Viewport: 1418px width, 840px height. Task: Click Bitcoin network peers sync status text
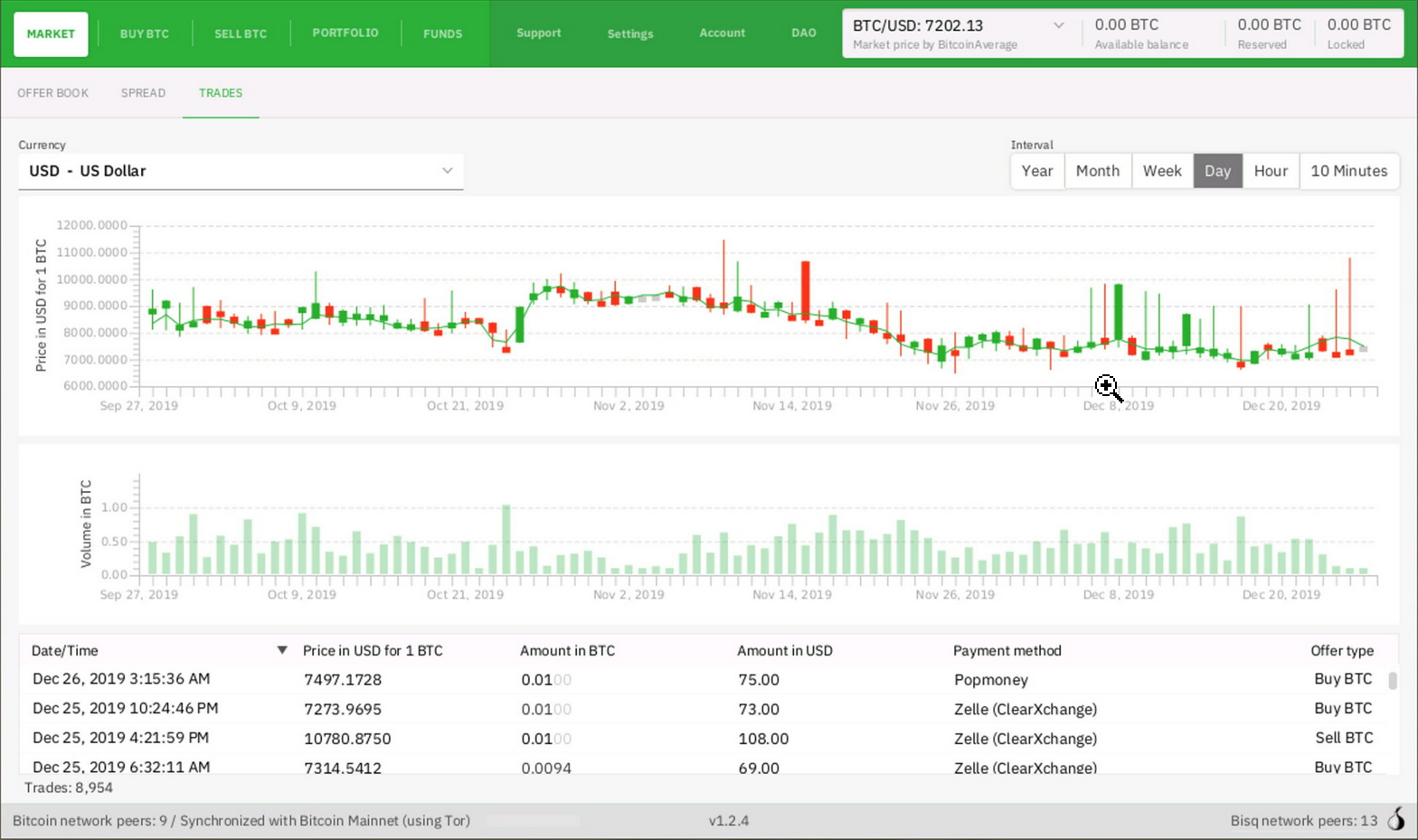[241, 821]
